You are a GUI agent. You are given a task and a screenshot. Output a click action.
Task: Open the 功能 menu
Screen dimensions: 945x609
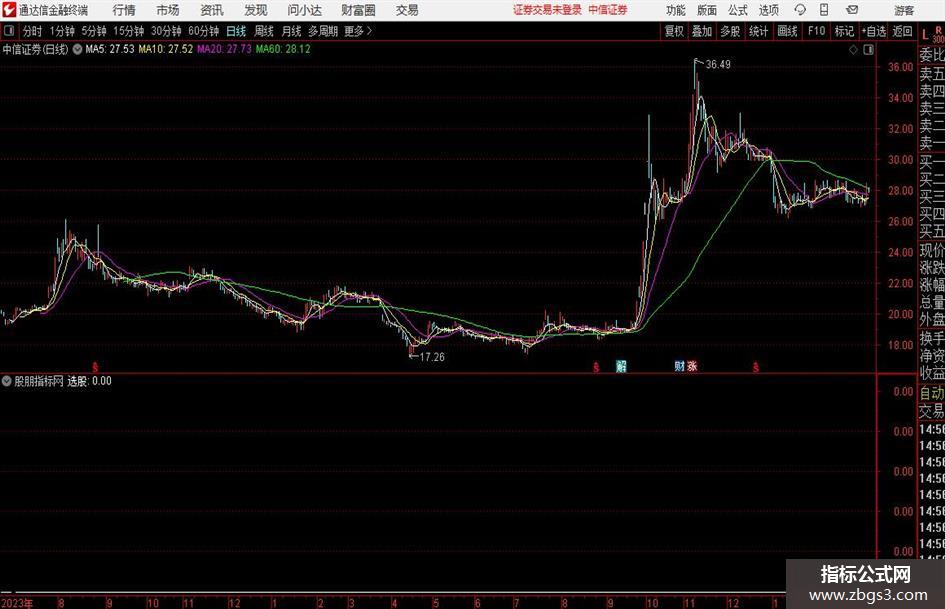coord(676,10)
